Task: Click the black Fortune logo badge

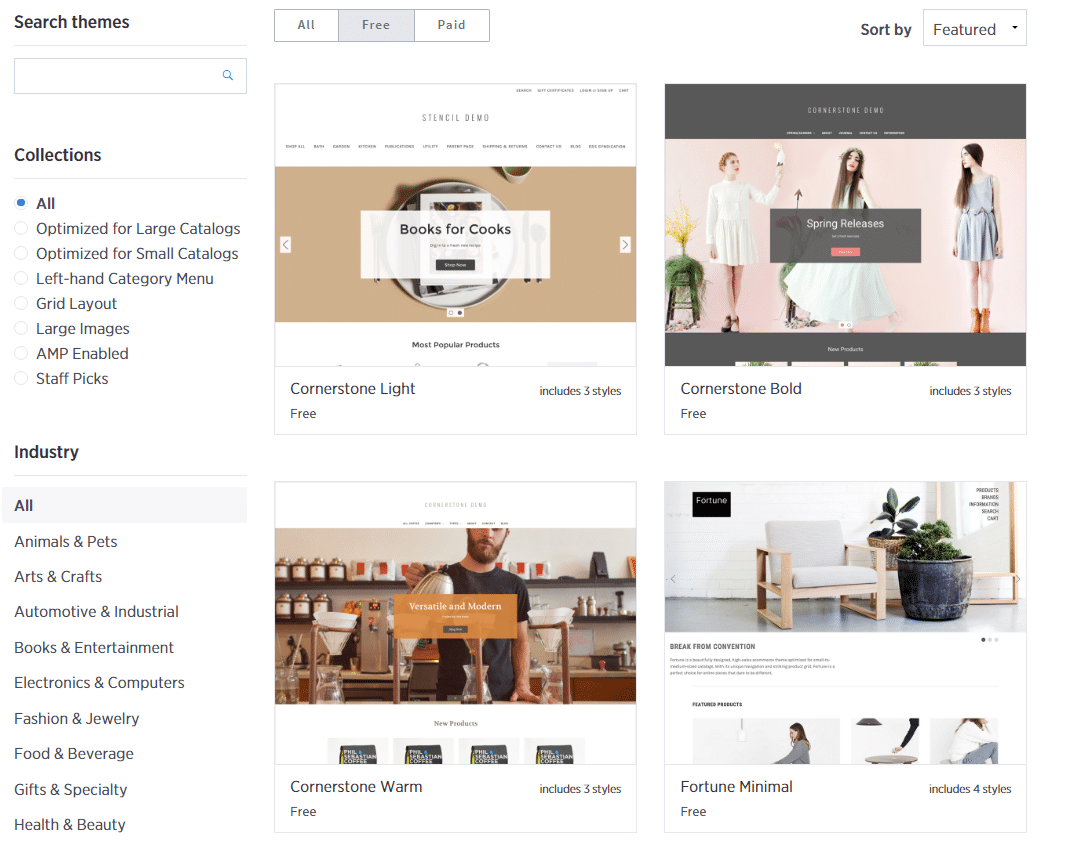Action: click(711, 502)
